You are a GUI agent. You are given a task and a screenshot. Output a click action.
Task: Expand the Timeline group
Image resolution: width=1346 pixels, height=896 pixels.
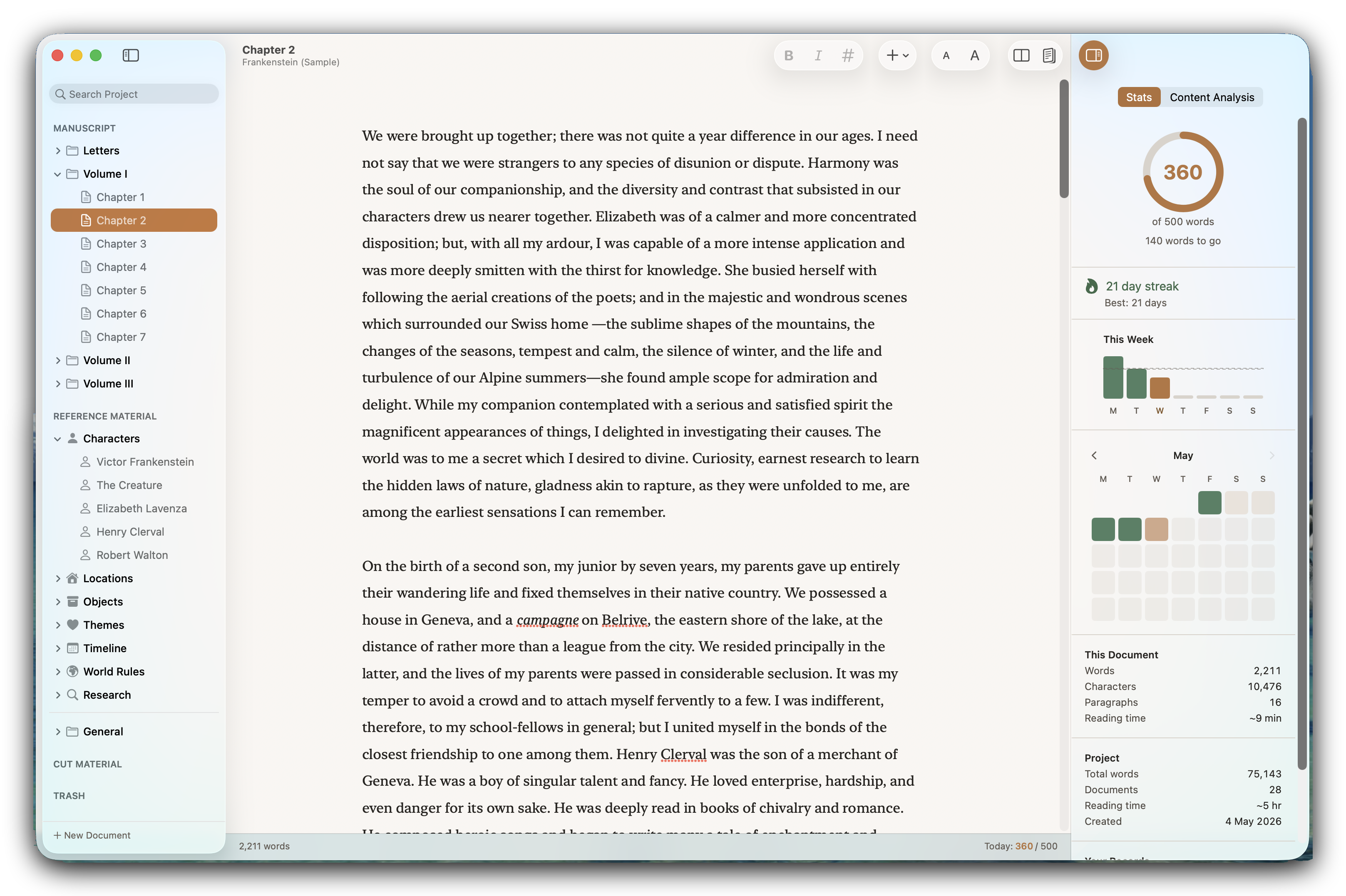point(58,648)
